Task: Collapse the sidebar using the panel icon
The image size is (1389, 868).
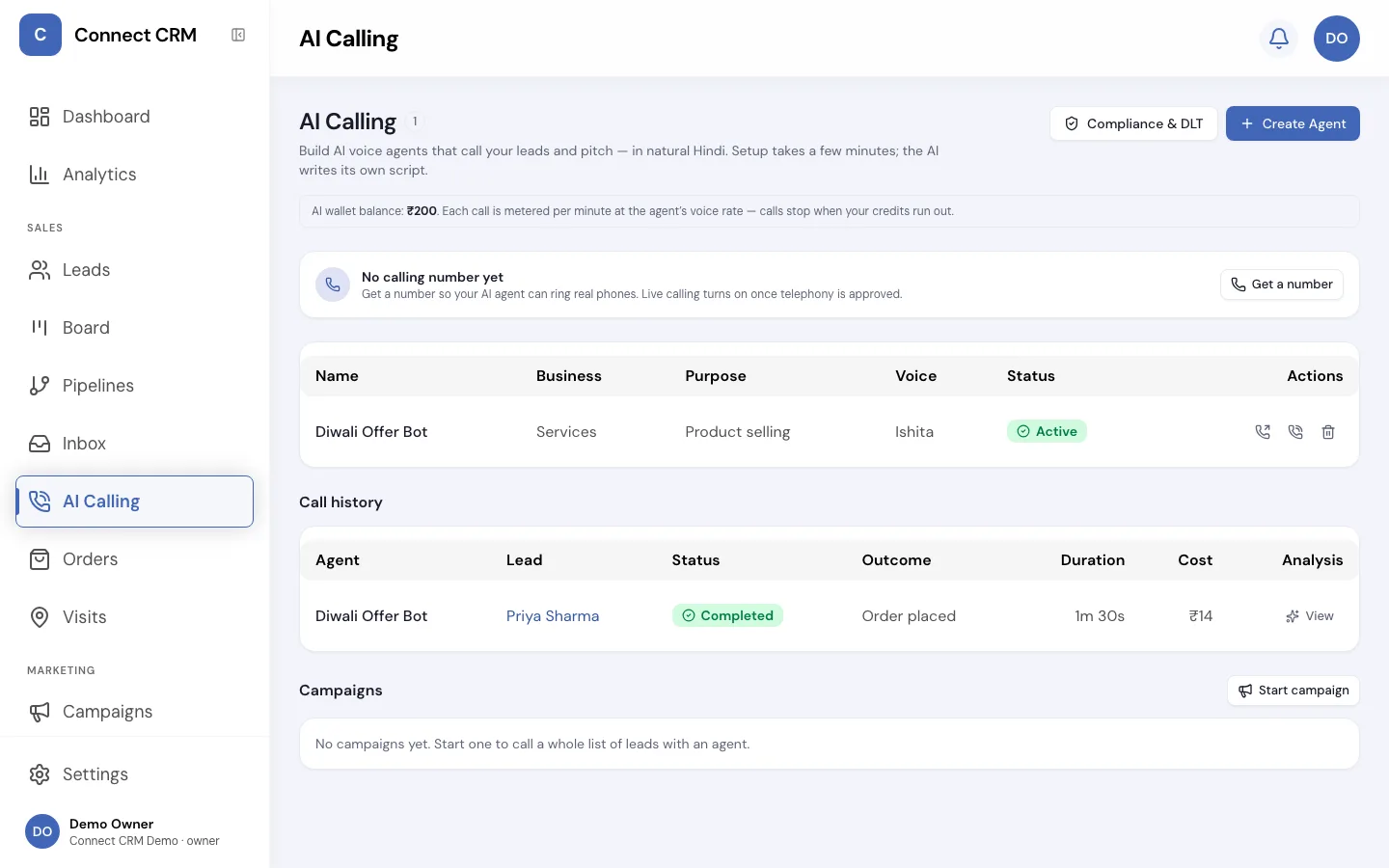Action: click(x=238, y=35)
